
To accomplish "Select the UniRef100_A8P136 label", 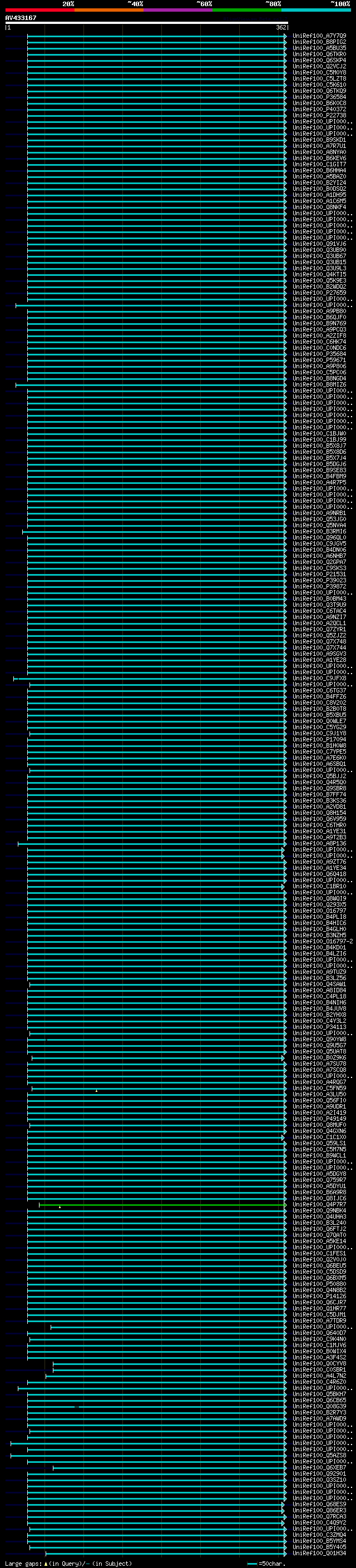I will pos(319,844).
